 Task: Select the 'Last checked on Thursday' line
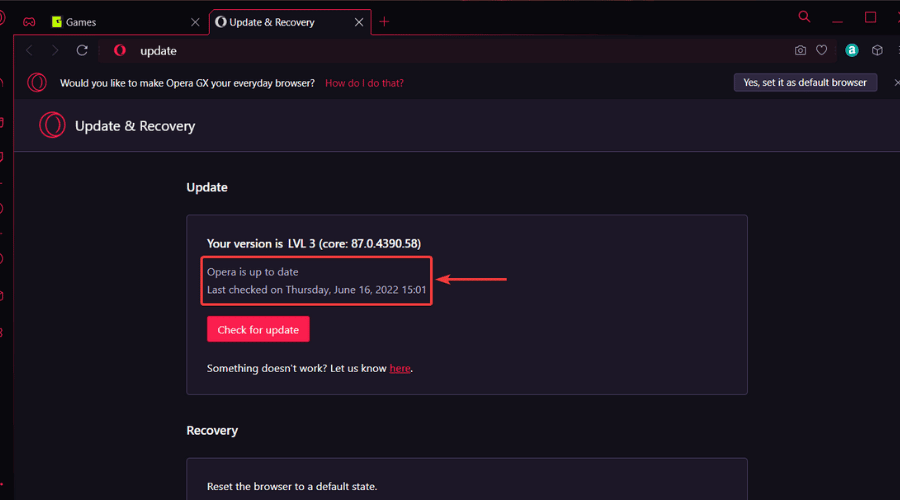pos(316,290)
